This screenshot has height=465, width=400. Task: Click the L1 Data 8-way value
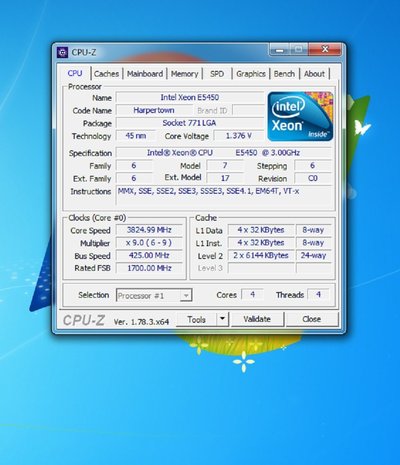coord(313,230)
